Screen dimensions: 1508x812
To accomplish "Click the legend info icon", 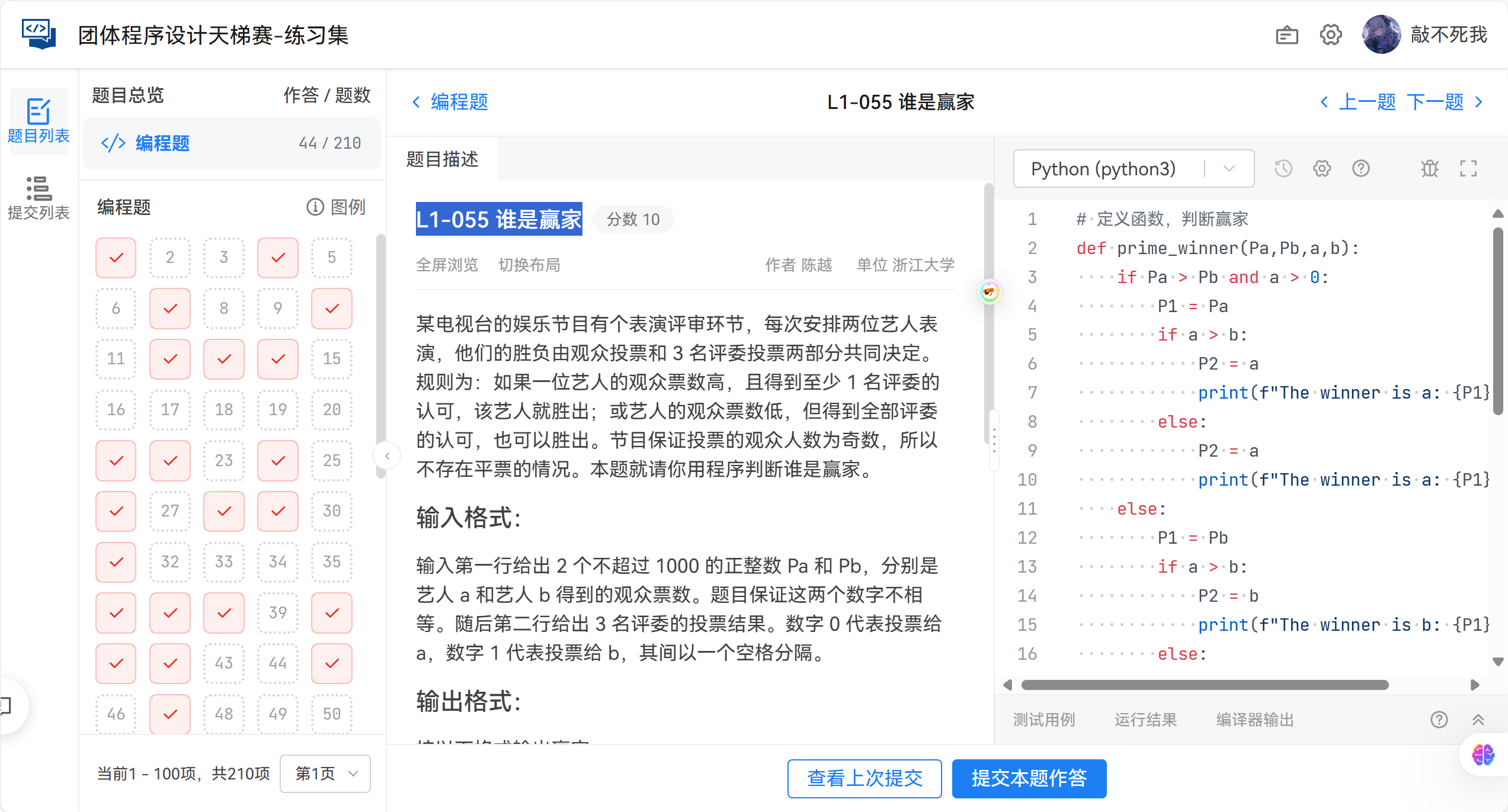I will (x=315, y=207).
